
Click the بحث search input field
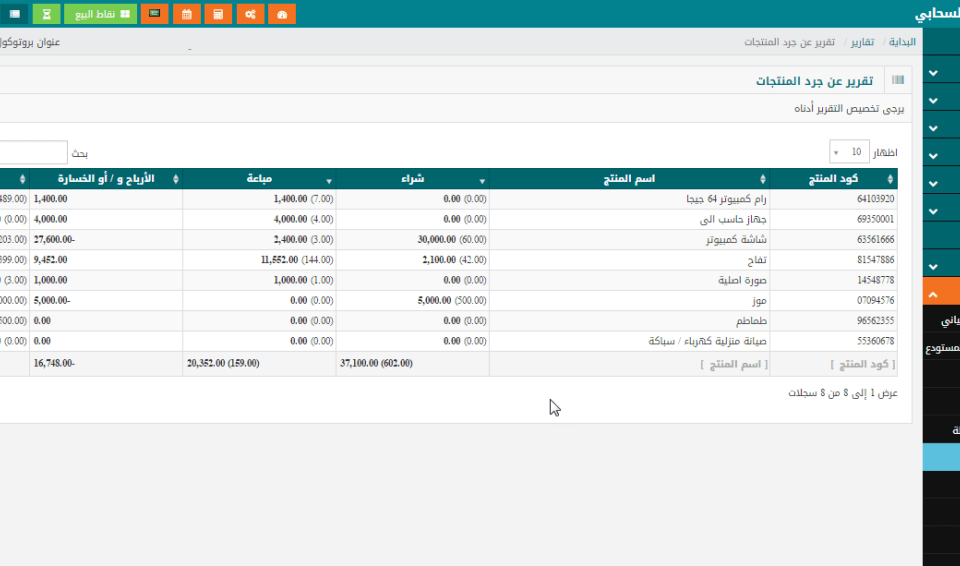point(30,152)
